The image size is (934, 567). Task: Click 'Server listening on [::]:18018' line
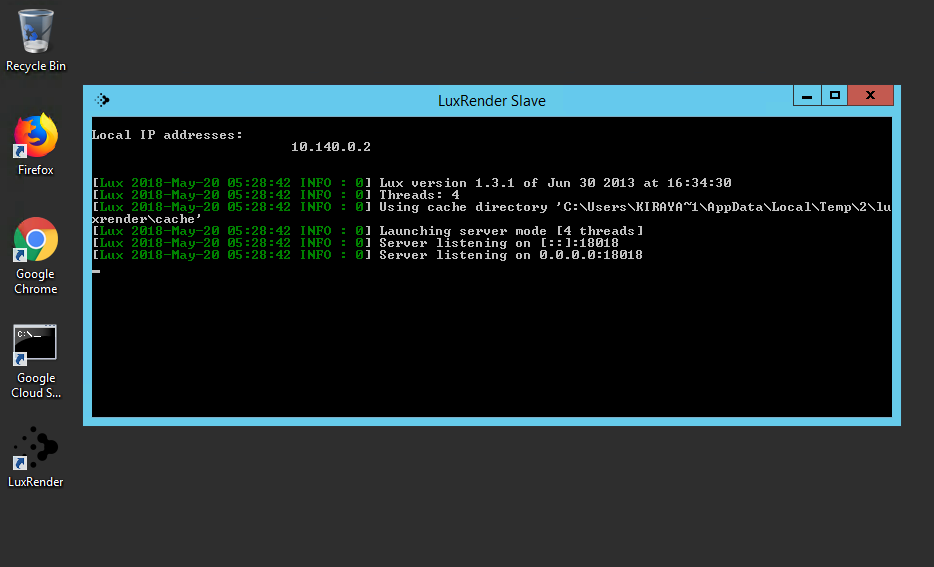pos(356,243)
